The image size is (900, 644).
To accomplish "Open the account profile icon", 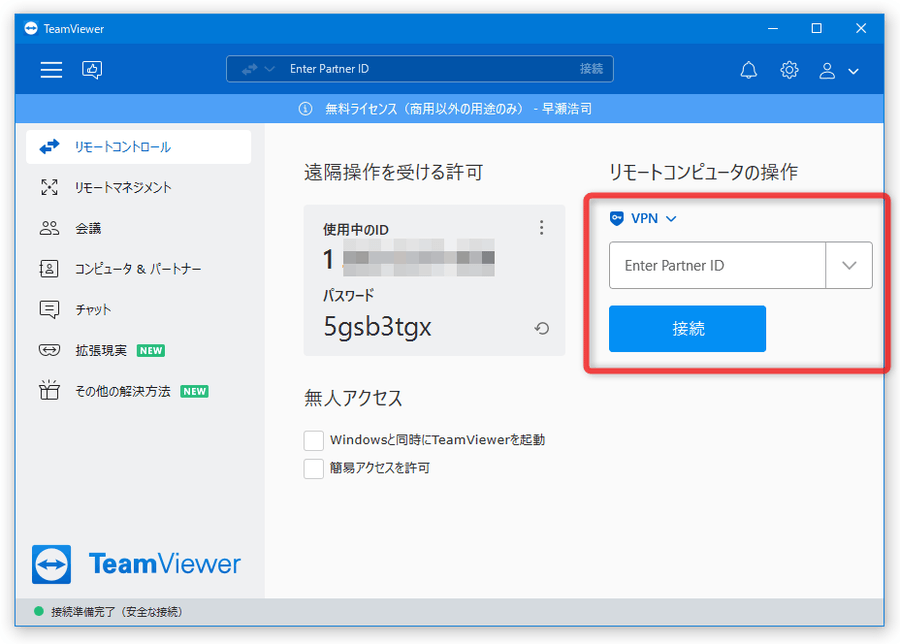I will point(827,71).
